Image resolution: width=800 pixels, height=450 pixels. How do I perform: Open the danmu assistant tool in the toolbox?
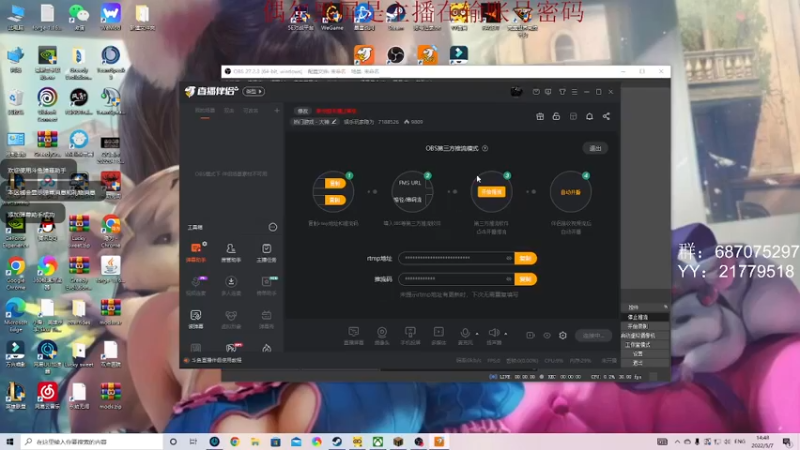click(x=196, y=252)
